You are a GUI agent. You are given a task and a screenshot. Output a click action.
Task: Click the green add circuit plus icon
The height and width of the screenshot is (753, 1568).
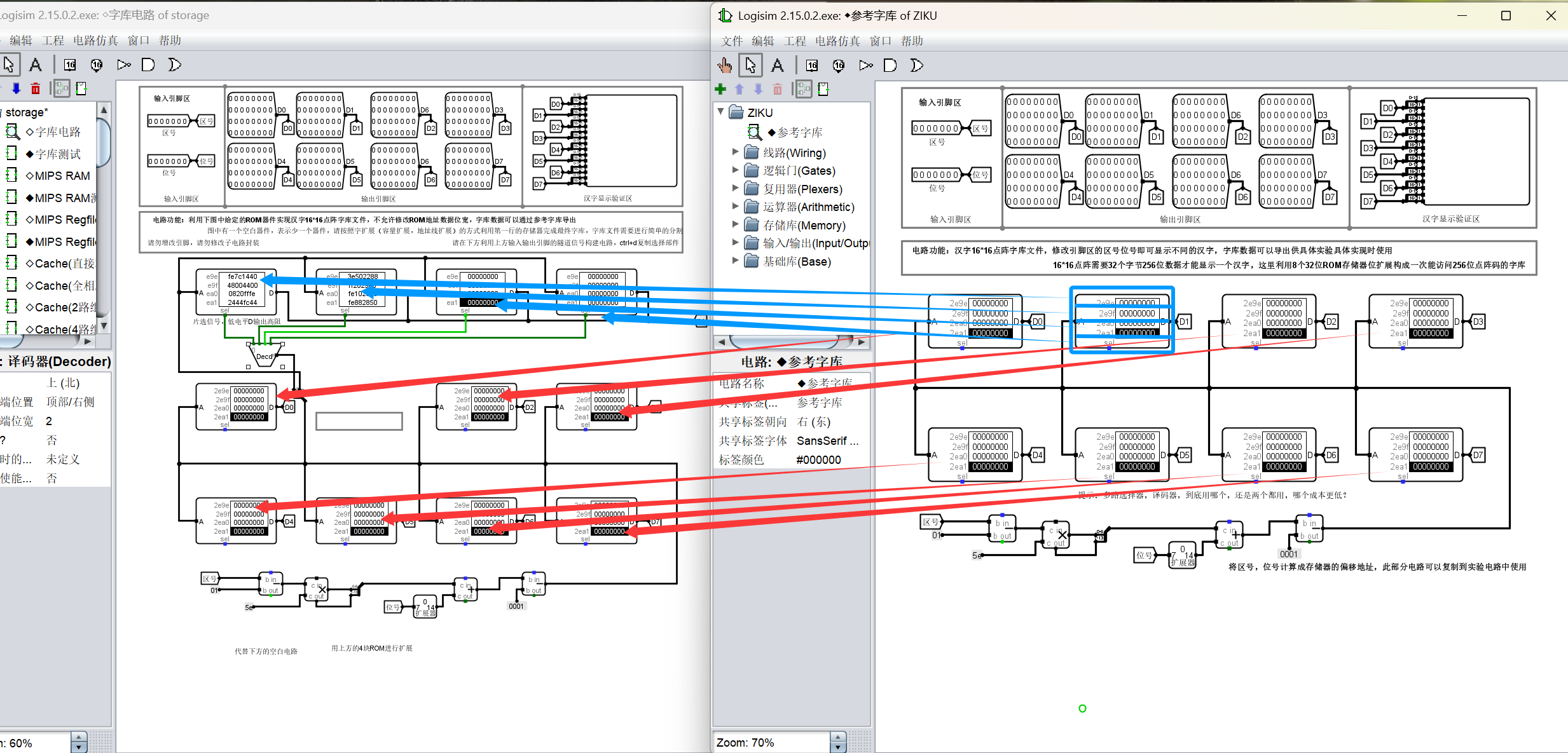[720, 89]
